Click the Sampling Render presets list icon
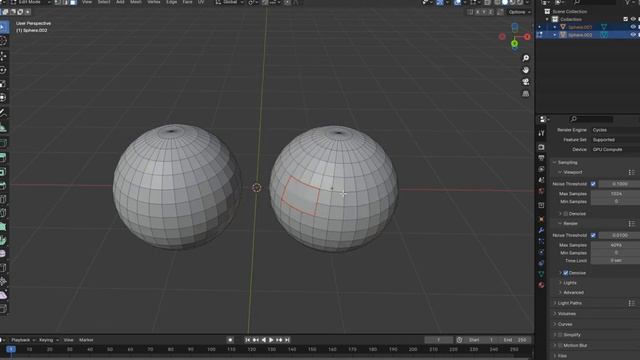The height and width of the screenshot is (360, 640). (x=631, y=224)
